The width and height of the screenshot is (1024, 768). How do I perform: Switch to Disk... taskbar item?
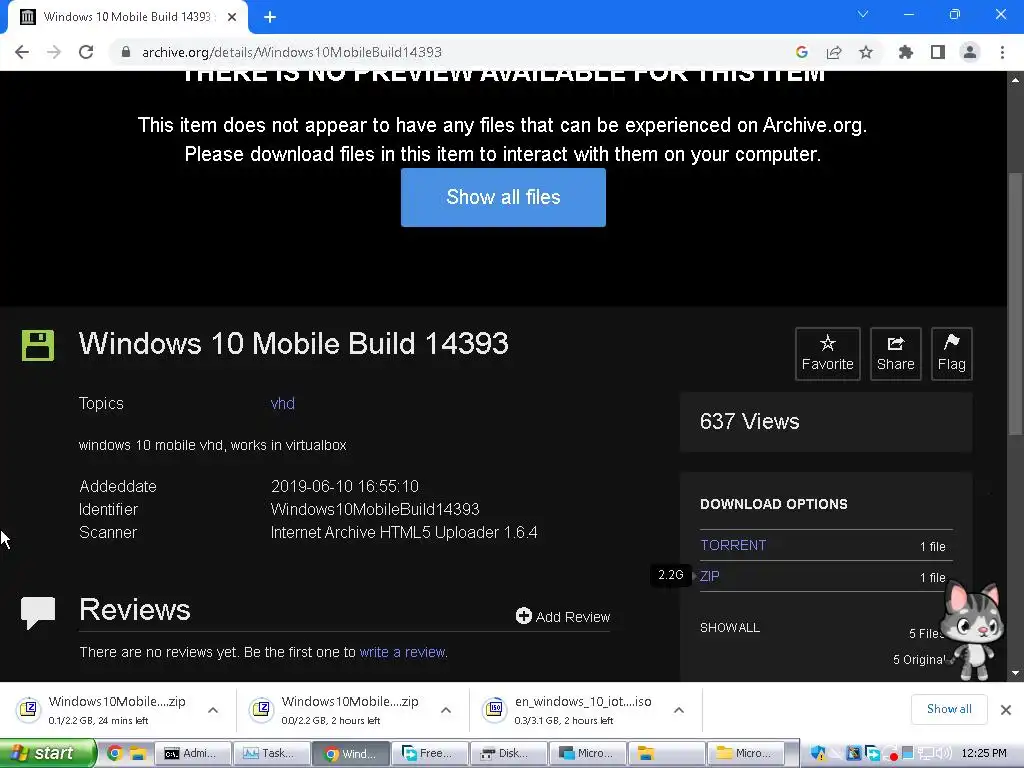(x=508, y=753)
